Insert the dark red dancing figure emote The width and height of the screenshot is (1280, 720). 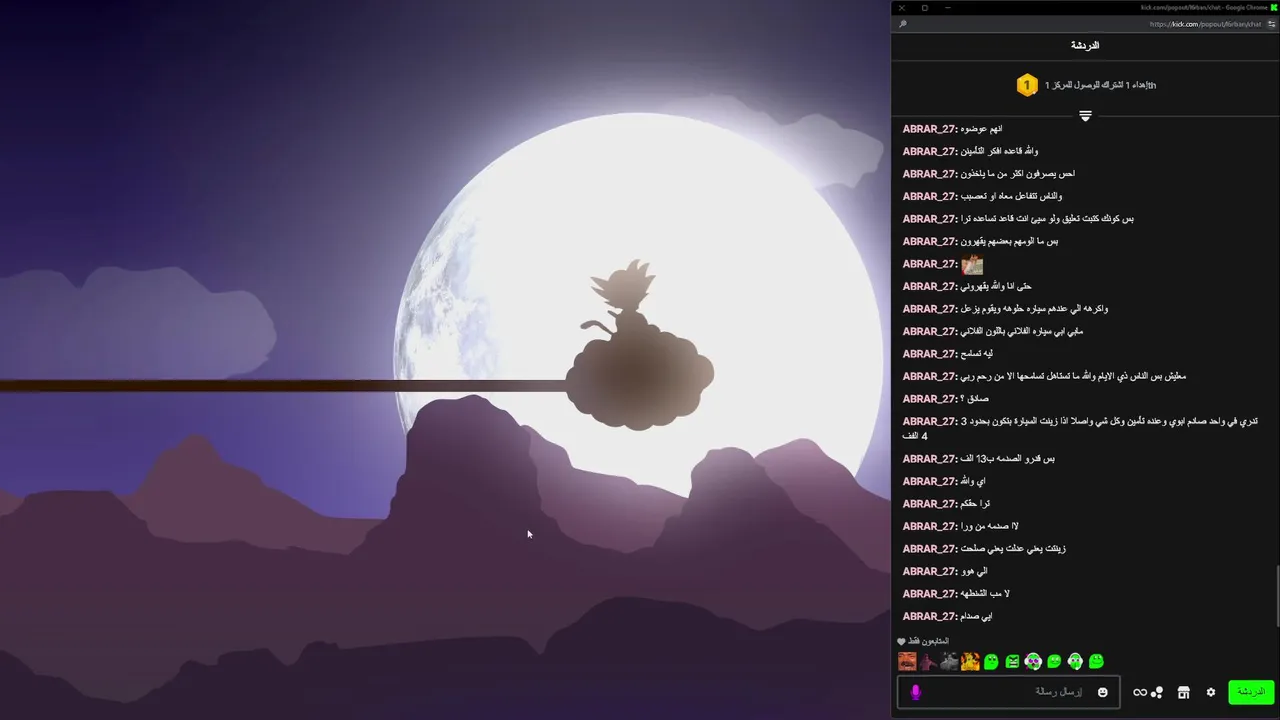[x=928, y=661]
